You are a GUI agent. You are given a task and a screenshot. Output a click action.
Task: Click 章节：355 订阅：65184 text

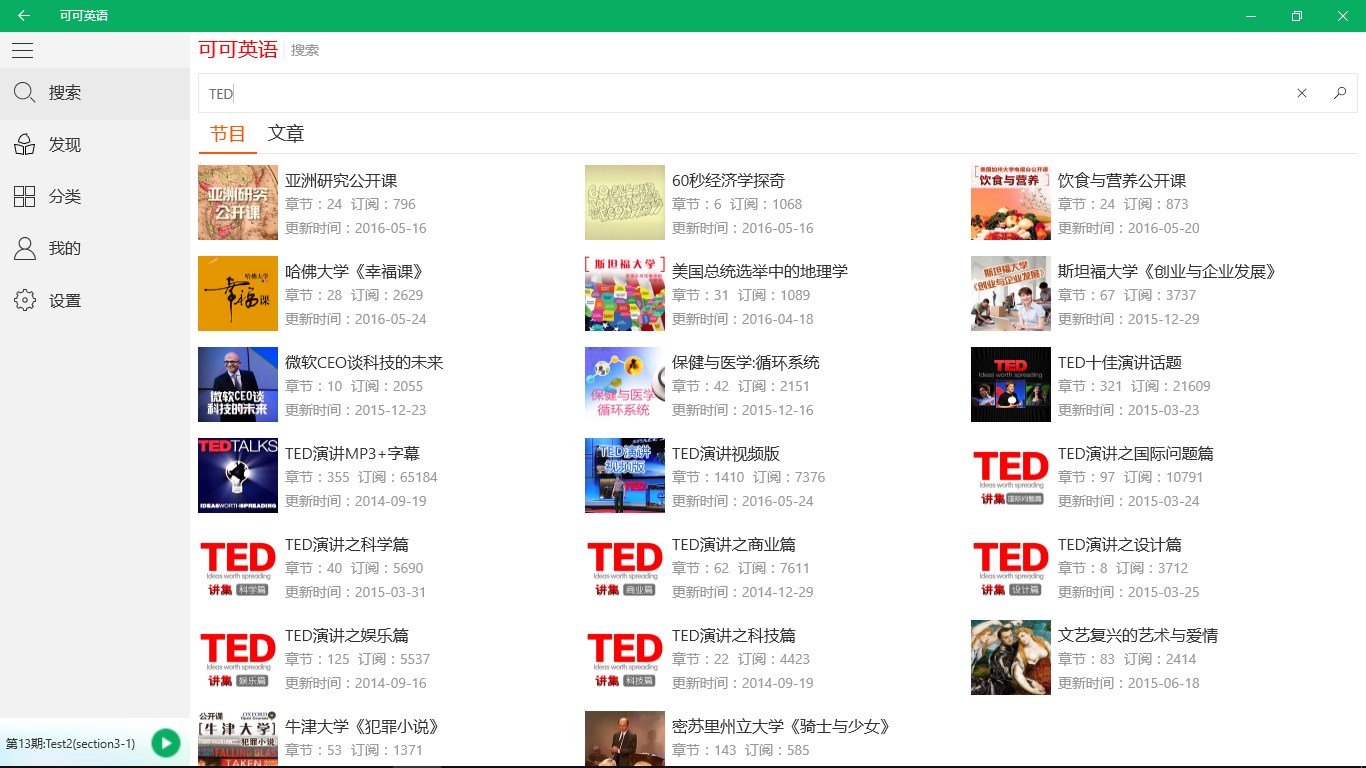(x=361, y=477)
